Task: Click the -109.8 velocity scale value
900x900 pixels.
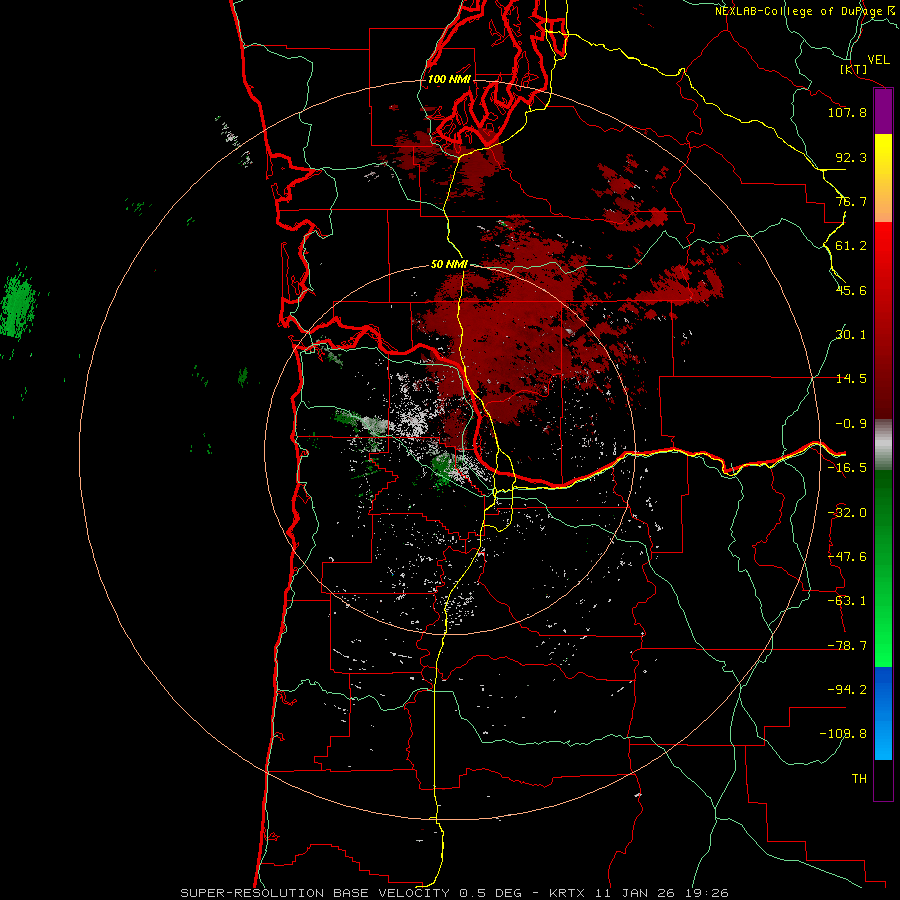Action: pyautogui.click(x=843, y=734)
